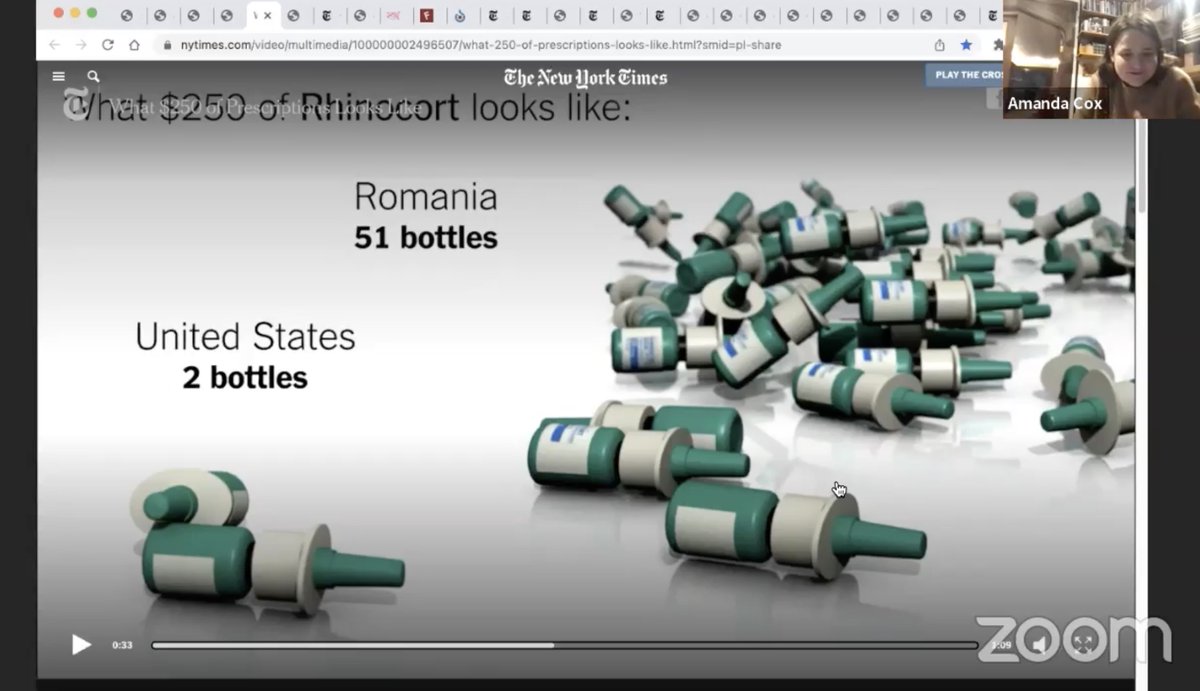Switch to the pink chart icon tab
This screenshot has width=1200, height=691.
(x=393, y=15)
